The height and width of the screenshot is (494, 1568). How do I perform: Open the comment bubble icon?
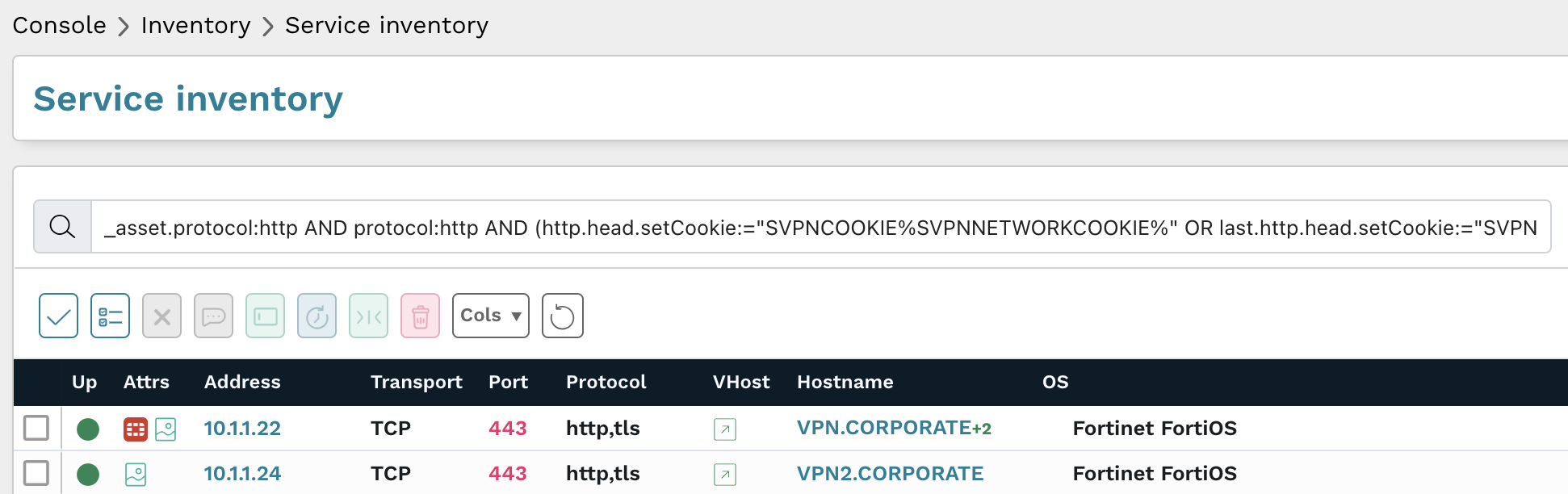[213, 316]
